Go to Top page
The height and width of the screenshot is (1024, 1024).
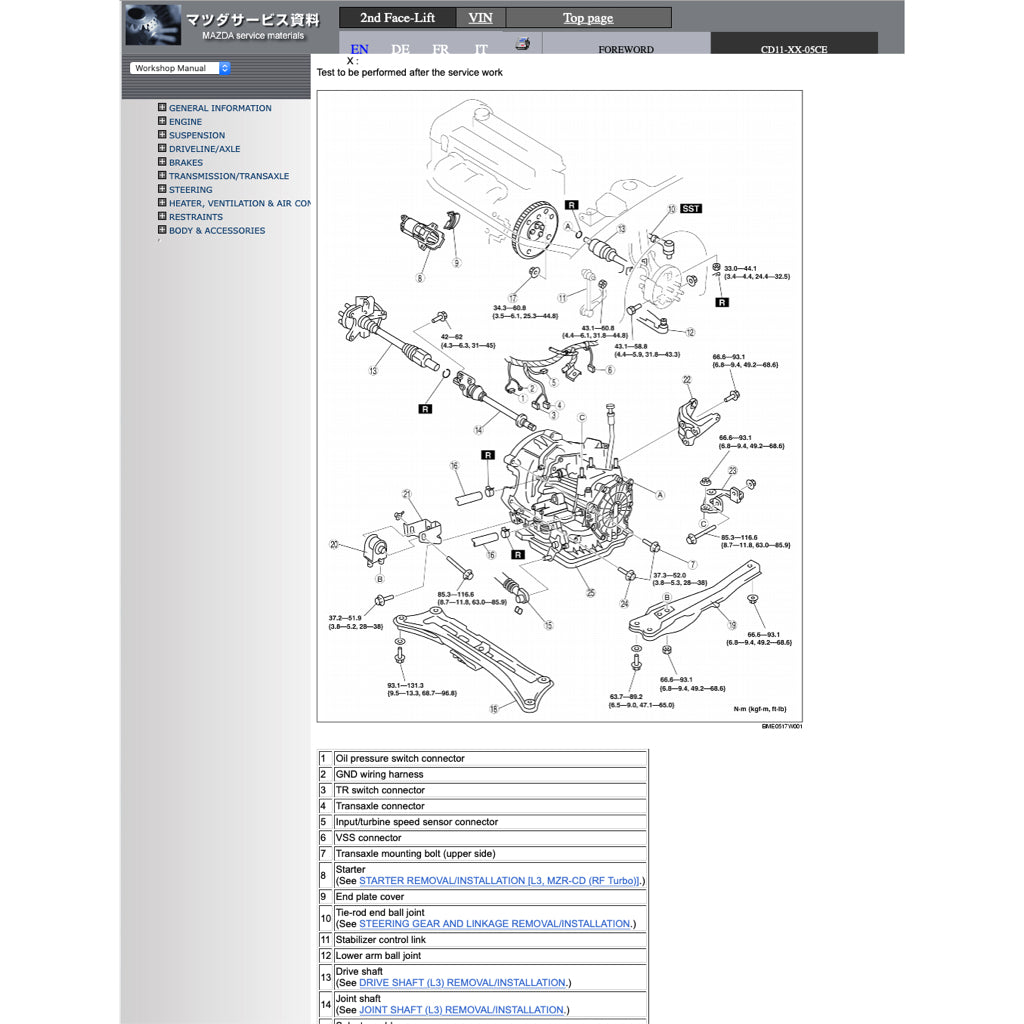(x=588, y=18)
